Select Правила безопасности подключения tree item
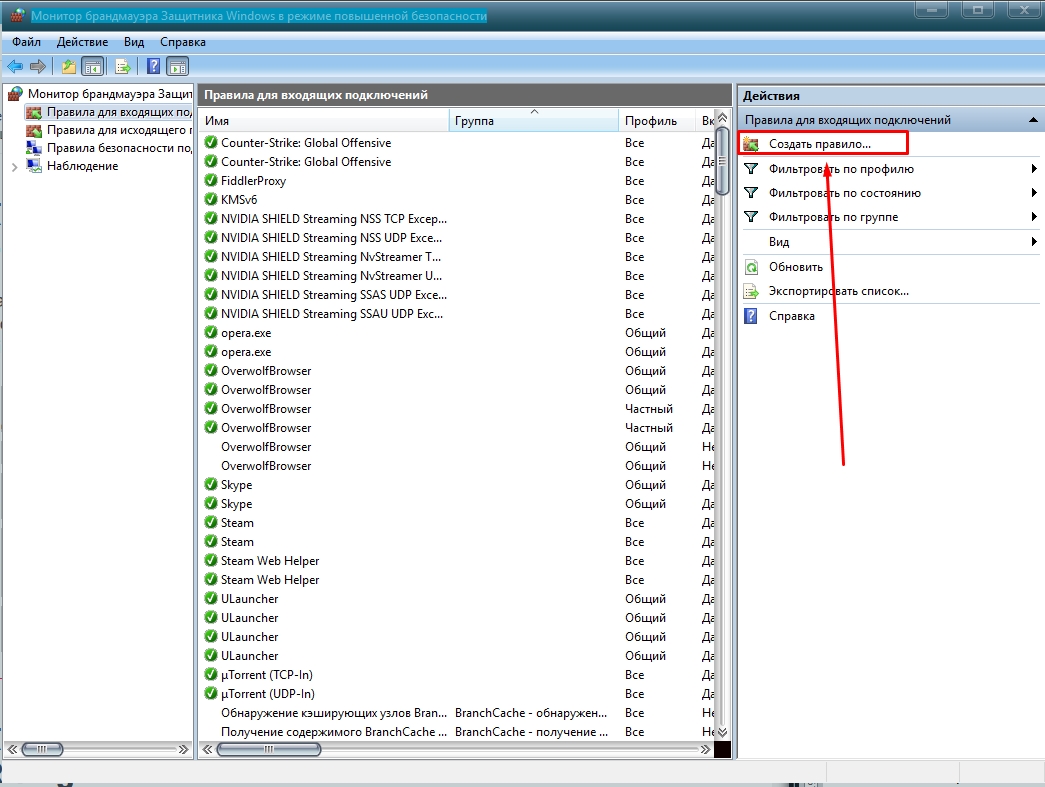 (109, 147)
